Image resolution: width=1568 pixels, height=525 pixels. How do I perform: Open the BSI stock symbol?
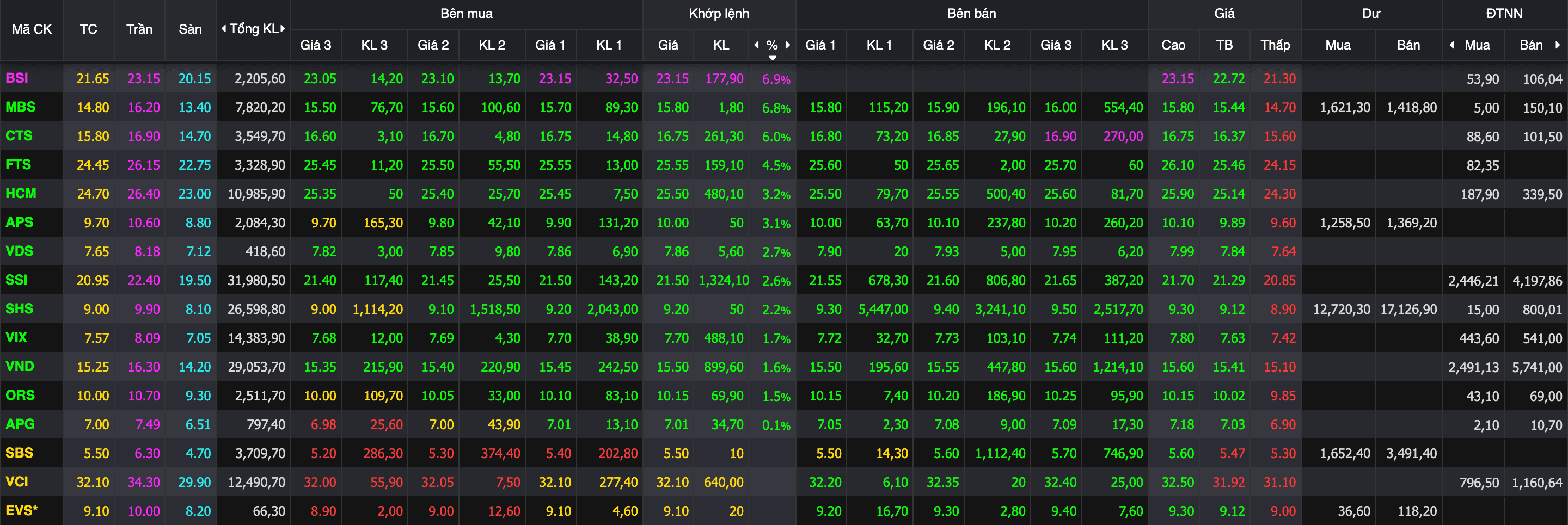[x=17, y=78]
